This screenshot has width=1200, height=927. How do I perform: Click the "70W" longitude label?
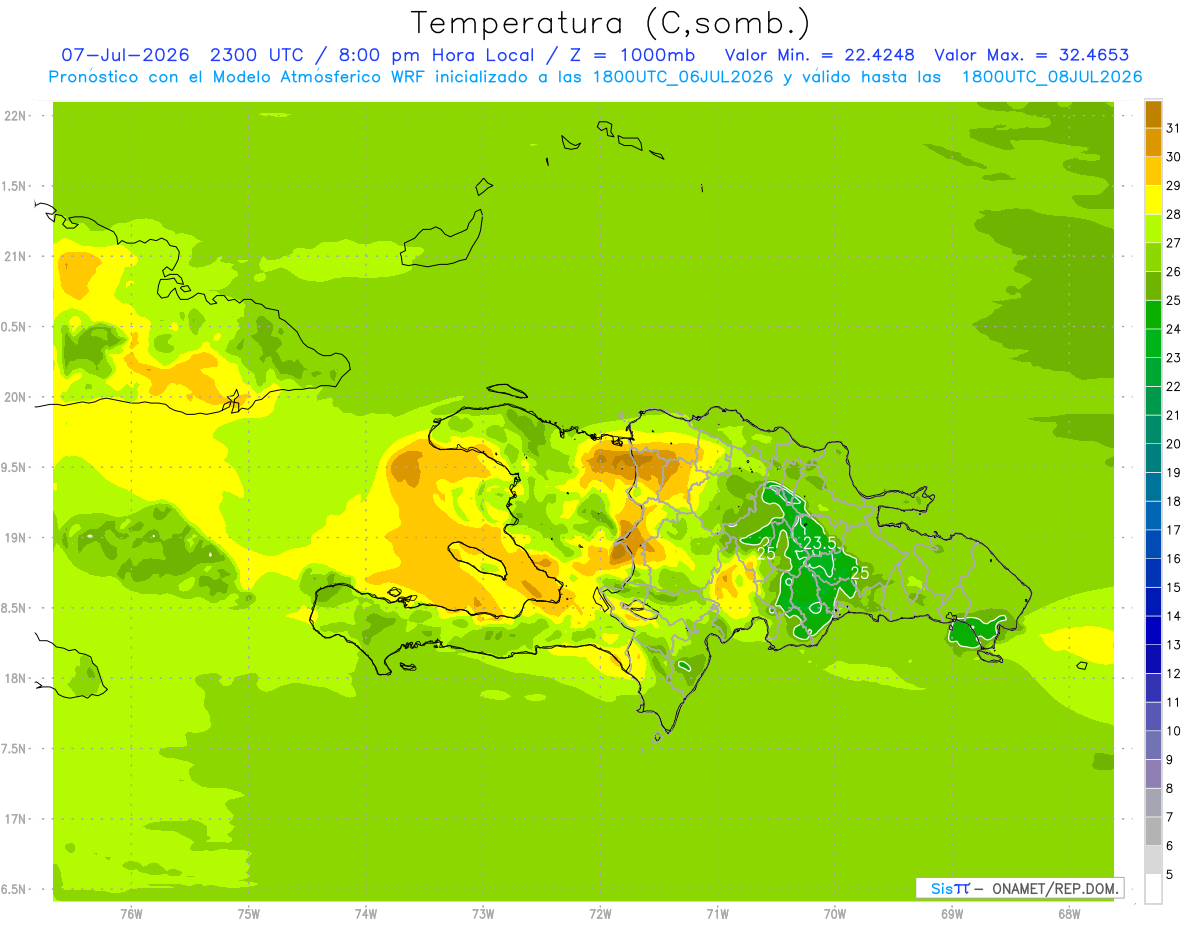[x=835, y=914]
